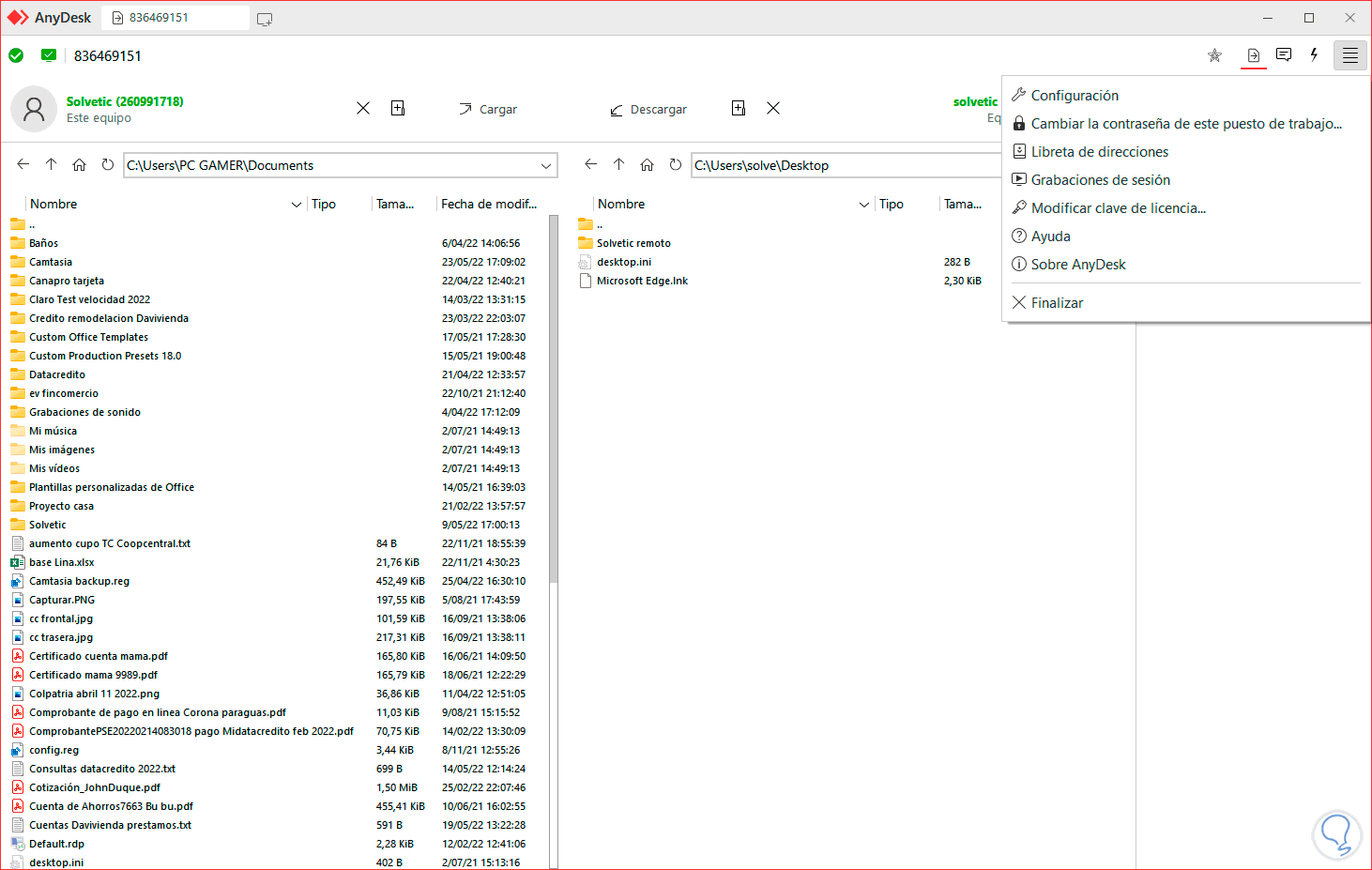This screenshot has height=870, width=1372.
Task: Open the AnyDesk hamburger main menu
Action: [1349, 56]
